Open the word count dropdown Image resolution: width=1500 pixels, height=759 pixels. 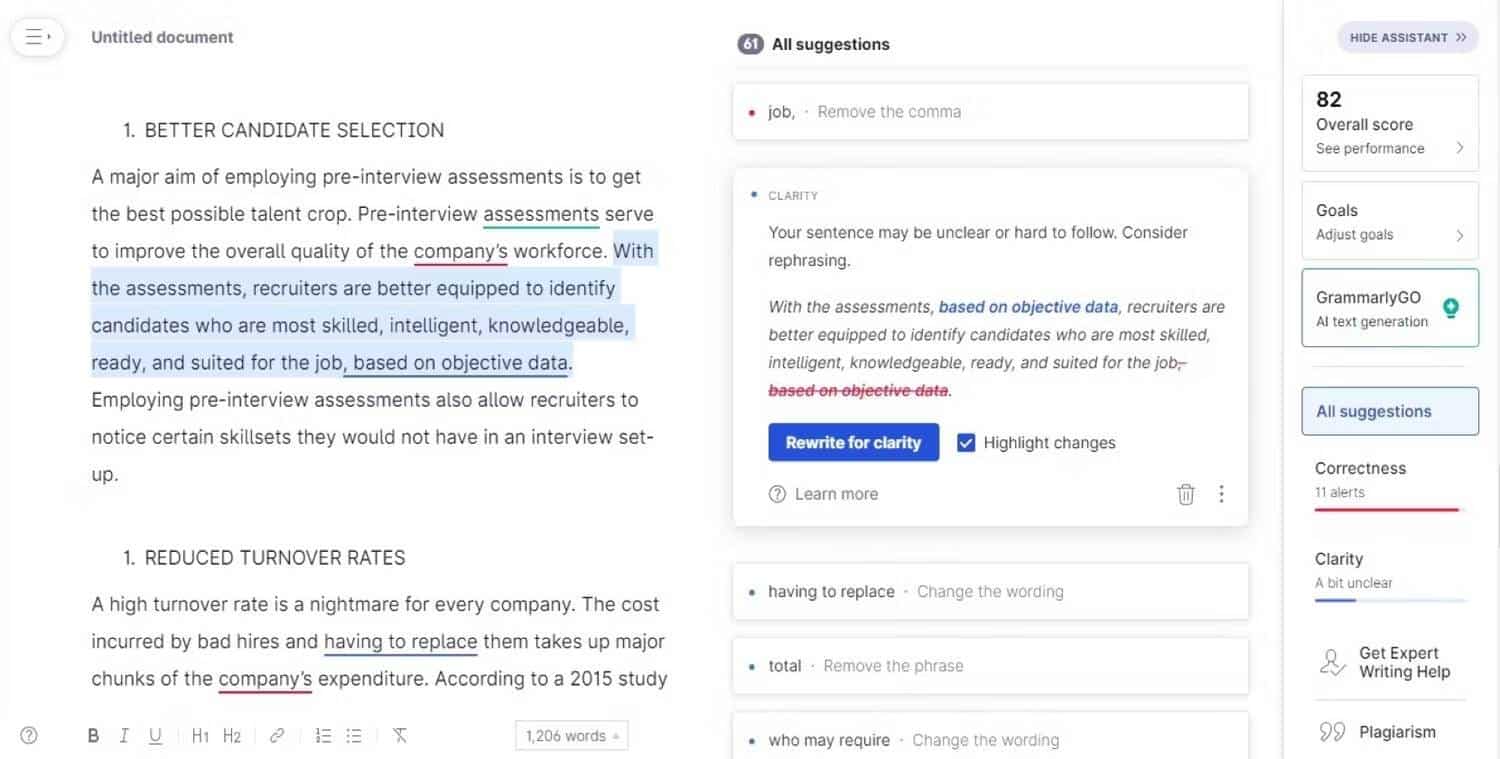click(572, 736)
